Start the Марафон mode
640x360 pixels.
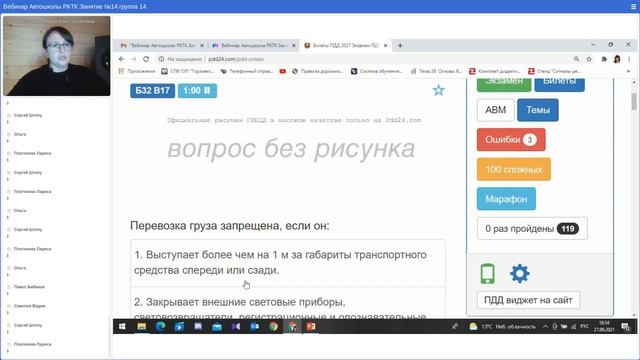(506, 199)
